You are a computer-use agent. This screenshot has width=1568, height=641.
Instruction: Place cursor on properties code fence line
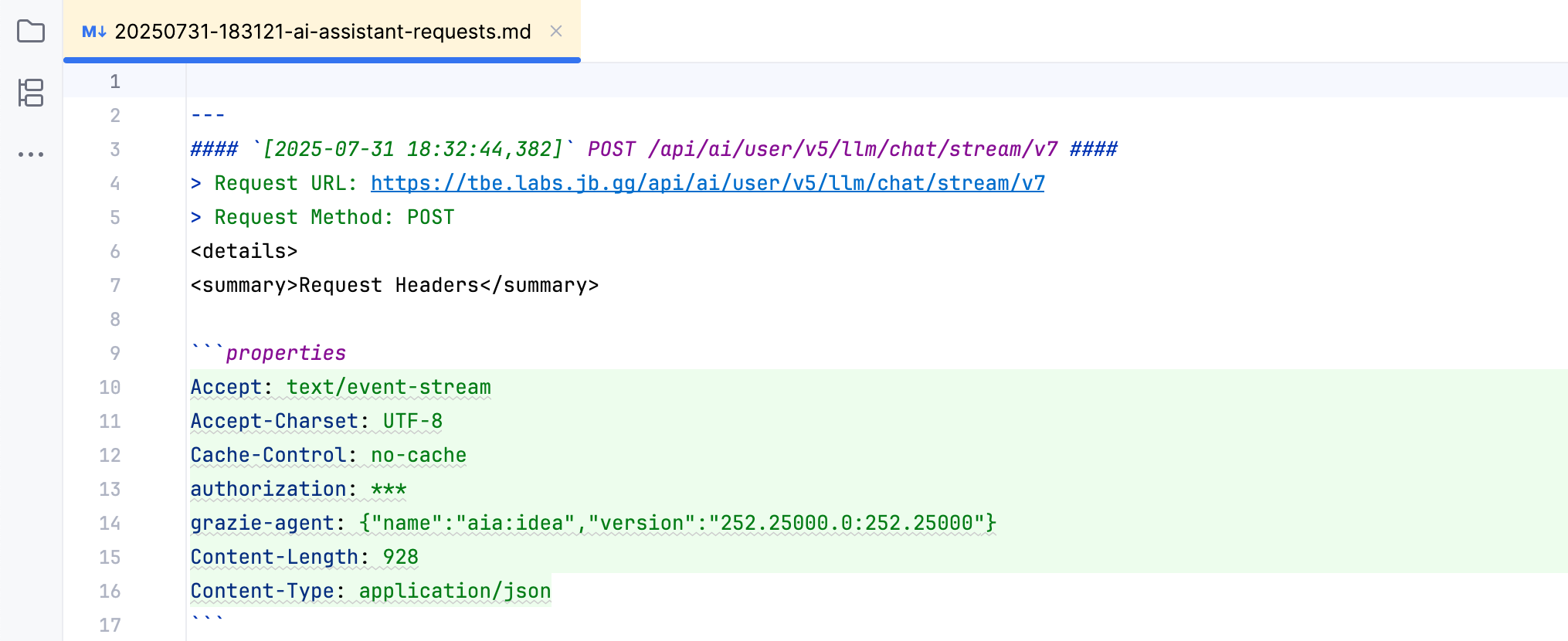285,353
